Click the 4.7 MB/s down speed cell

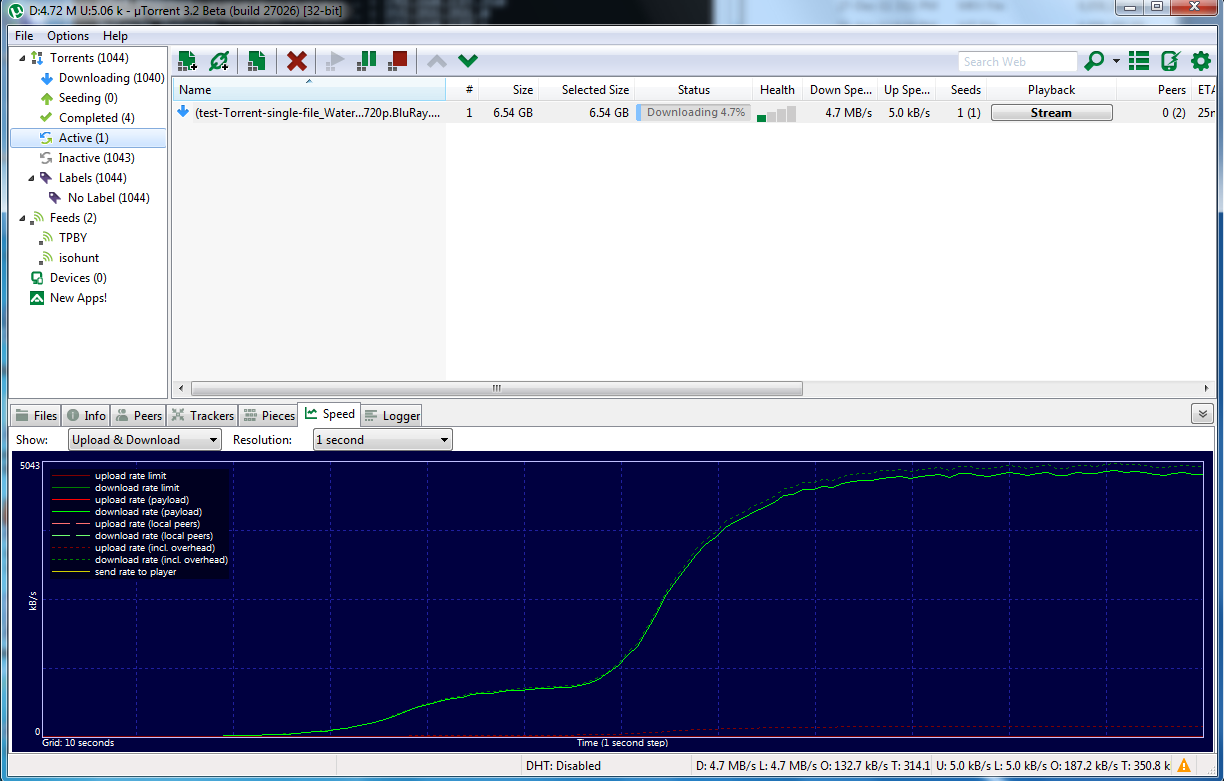[848, 113]
